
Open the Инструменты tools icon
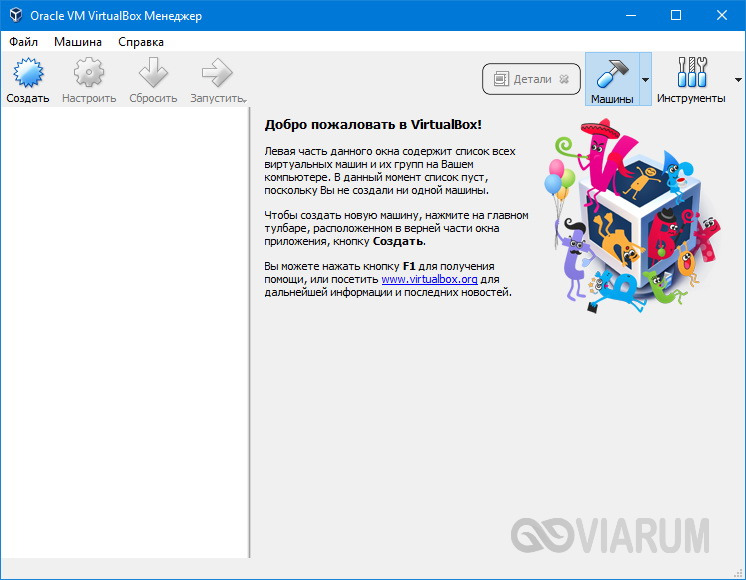[x=692, y=72]
